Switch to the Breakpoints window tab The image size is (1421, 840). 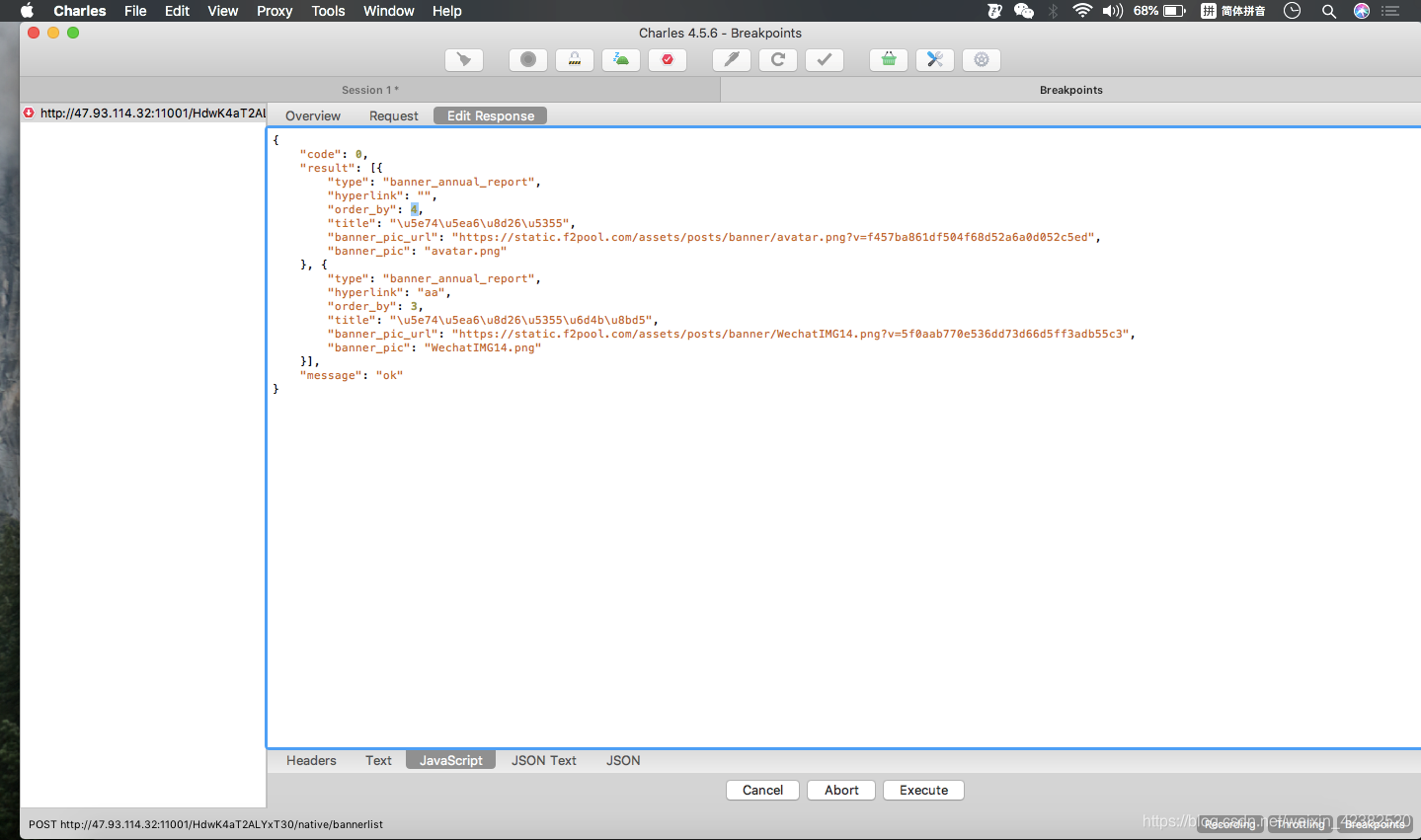[1071, 90]
